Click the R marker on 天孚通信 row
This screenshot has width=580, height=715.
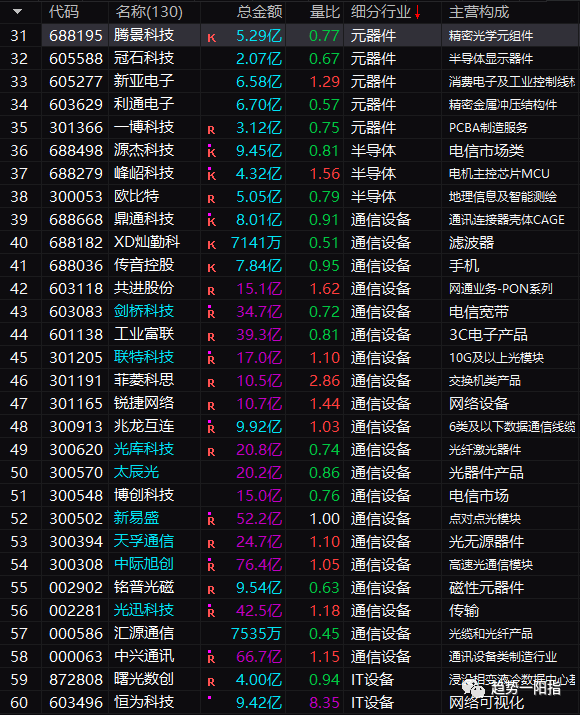pyautogui.click(x=211, y=544)
